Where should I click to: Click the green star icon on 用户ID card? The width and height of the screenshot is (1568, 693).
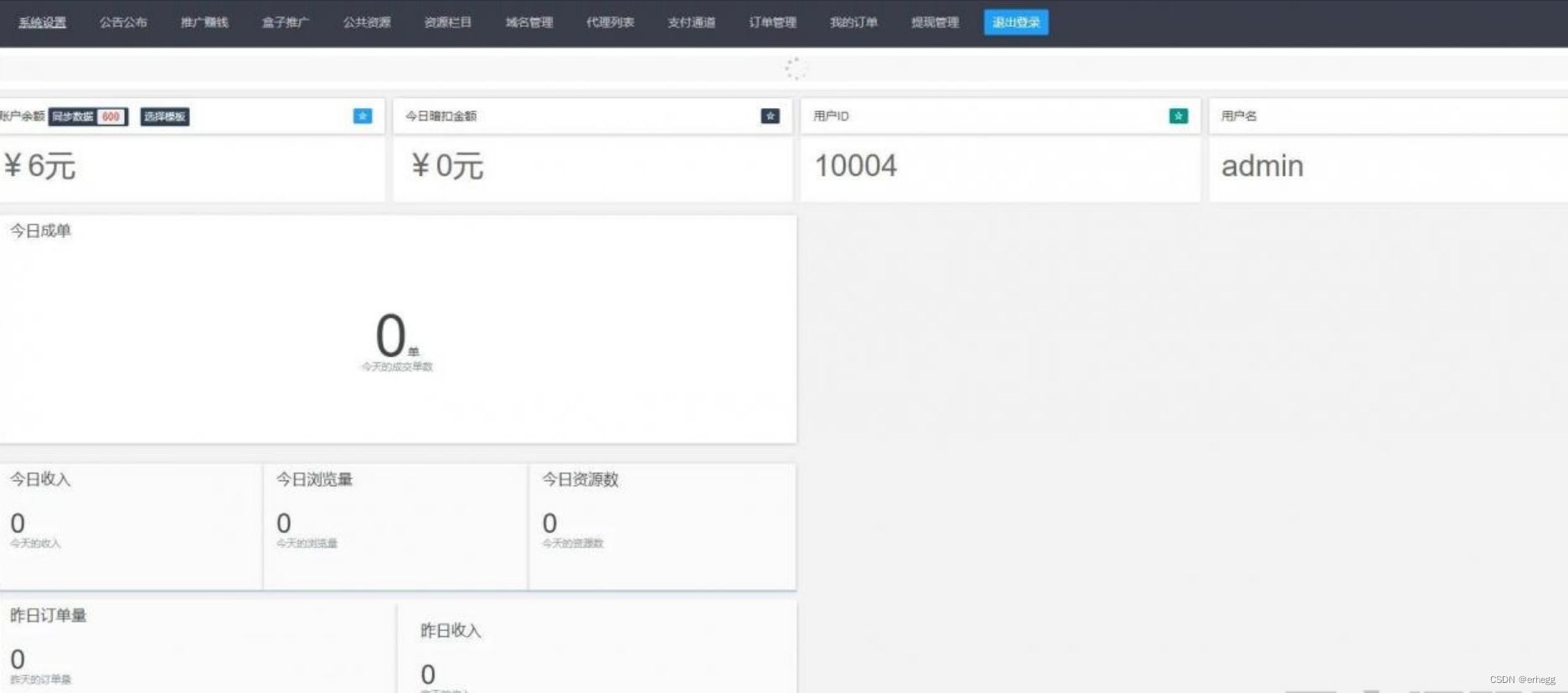pyautogui.click(x=1179, y=116)
